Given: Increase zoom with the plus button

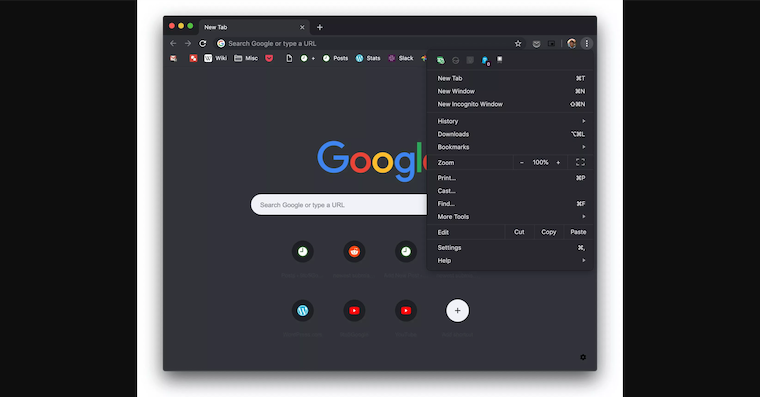Looking at the screenshot, I should pos(558,162).
